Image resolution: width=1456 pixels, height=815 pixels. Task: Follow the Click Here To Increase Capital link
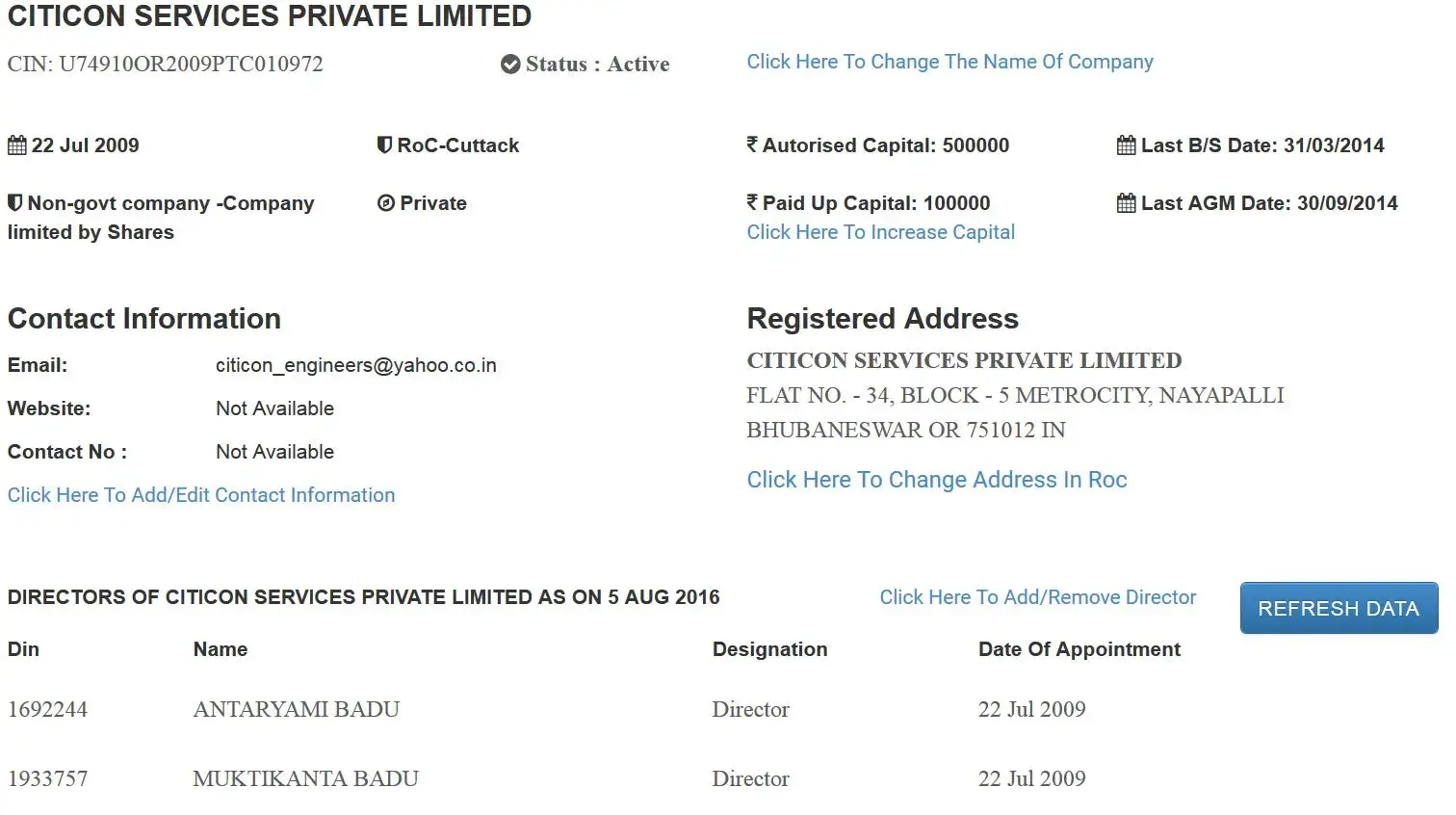pos(880,232)
